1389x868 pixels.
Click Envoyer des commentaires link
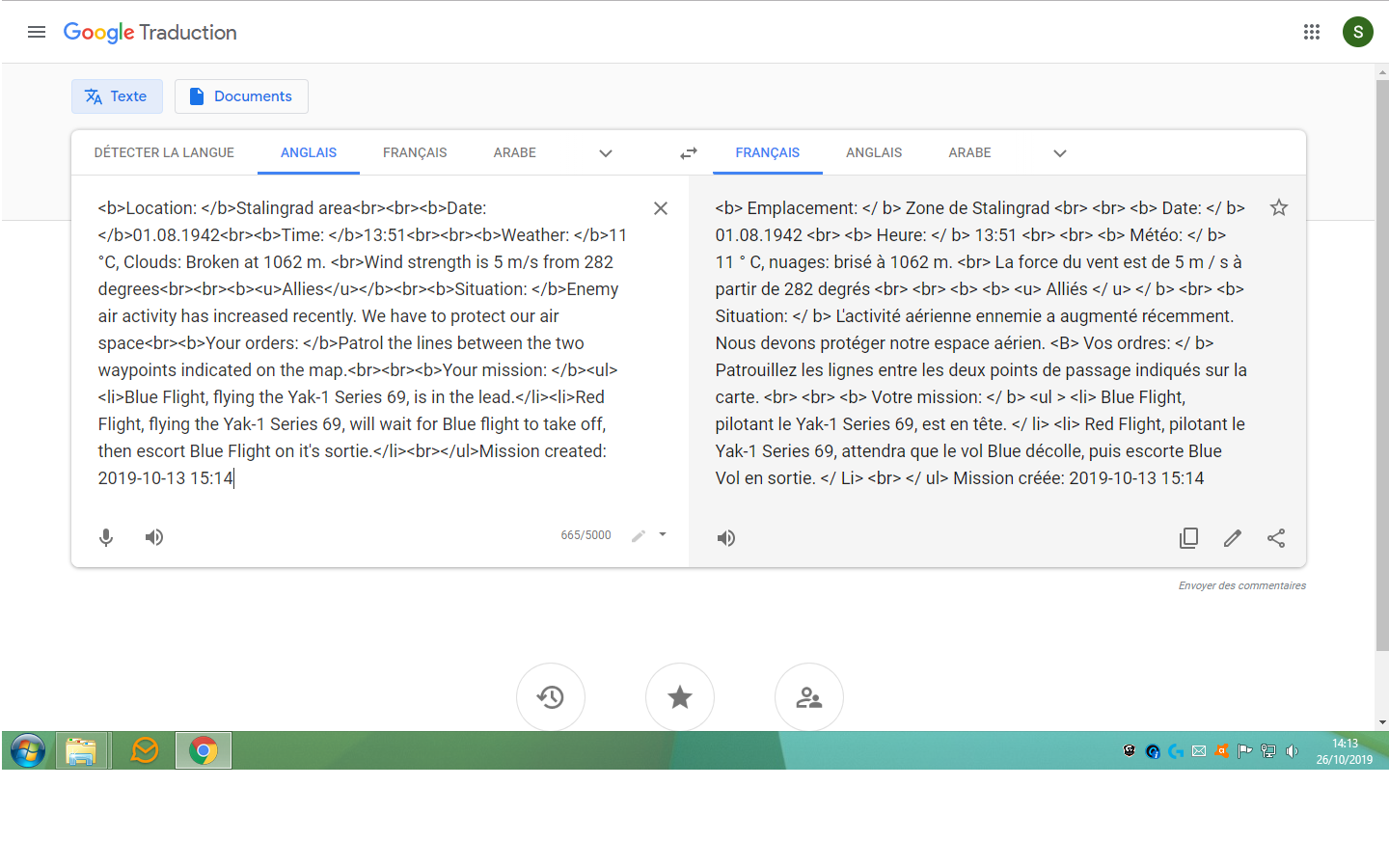[x=1242, y=585]
